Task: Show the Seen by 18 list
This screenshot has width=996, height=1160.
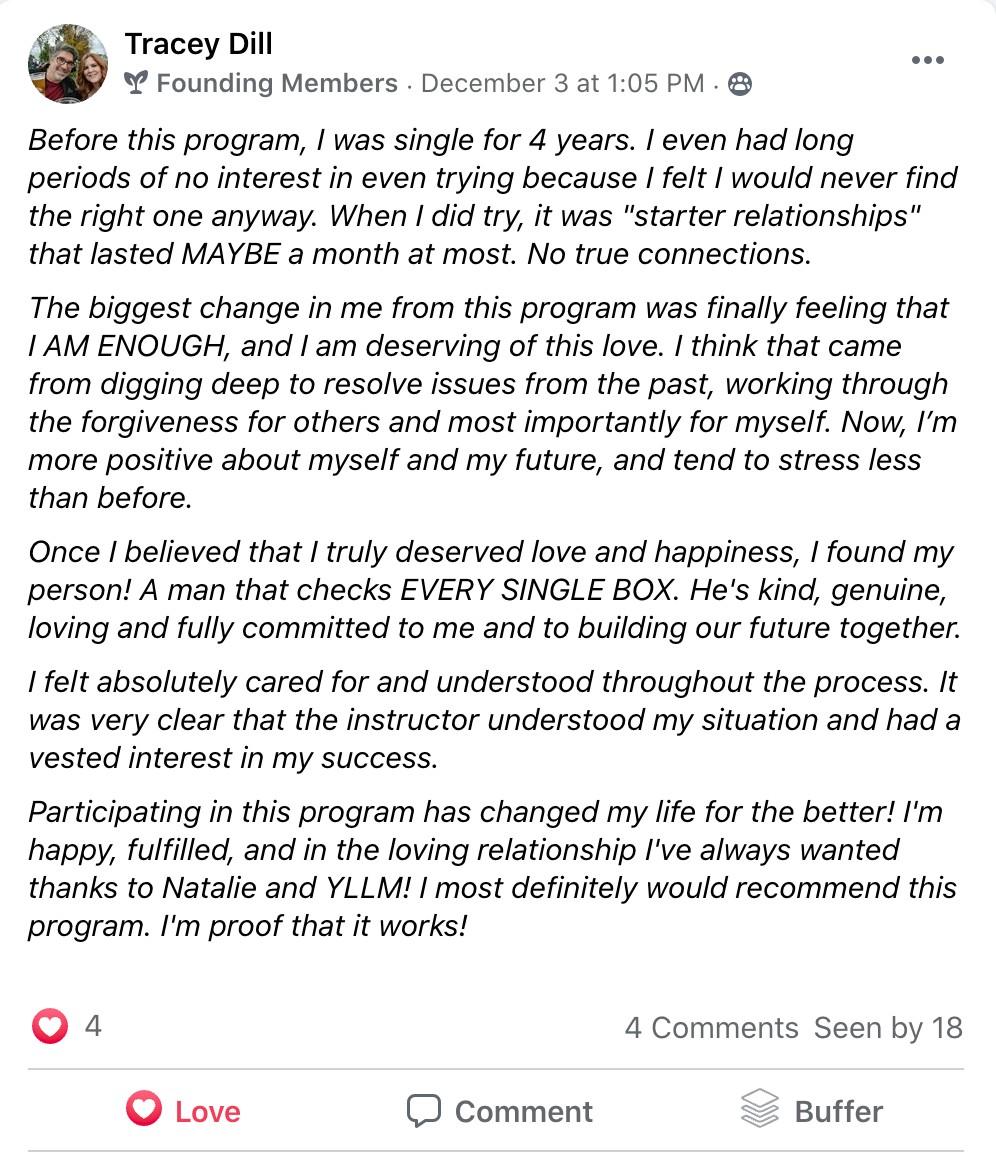Action: point(888,1028)
